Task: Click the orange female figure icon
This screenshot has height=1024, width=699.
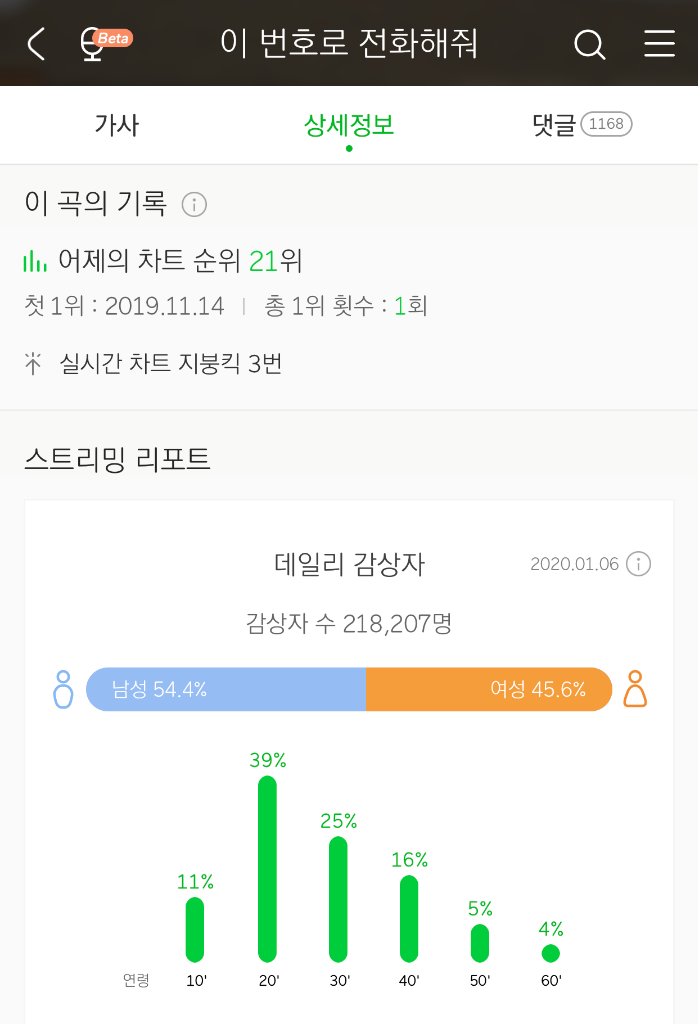Action: tap(635, 689)
